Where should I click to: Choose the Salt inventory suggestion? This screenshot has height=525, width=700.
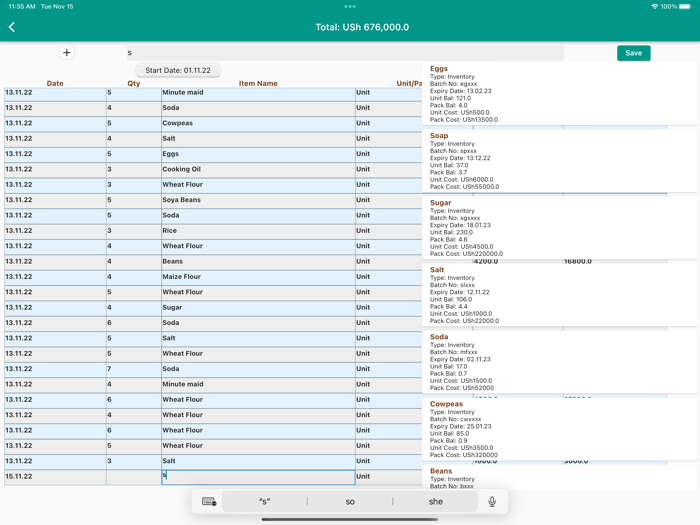559,295
